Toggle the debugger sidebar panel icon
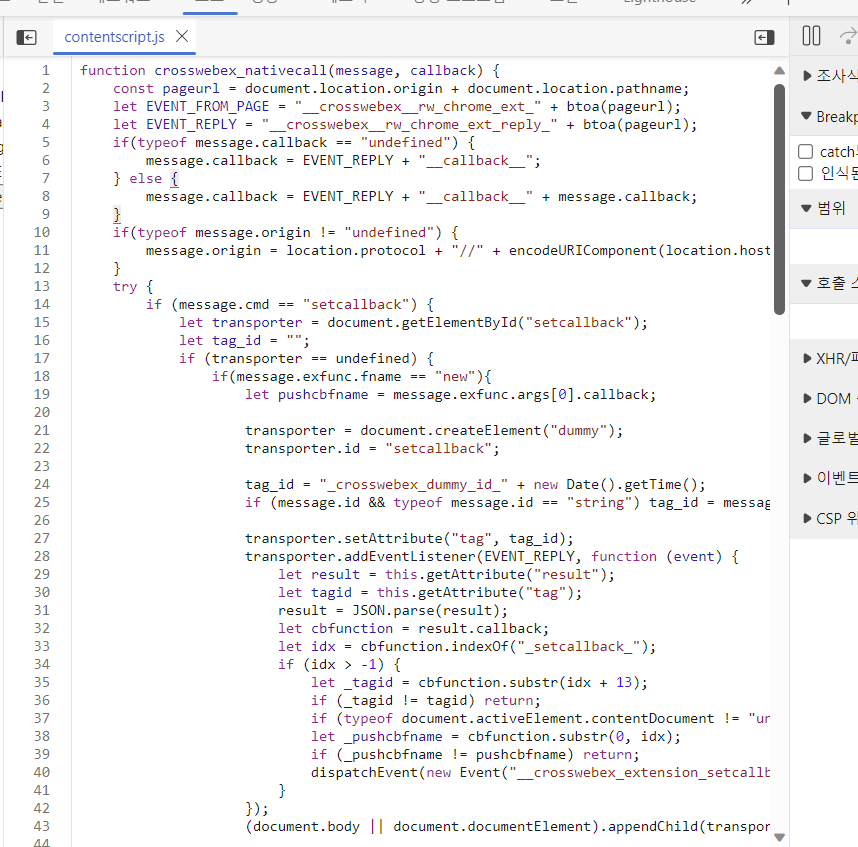Screen dimensions: 858x847 pos(764,36)
